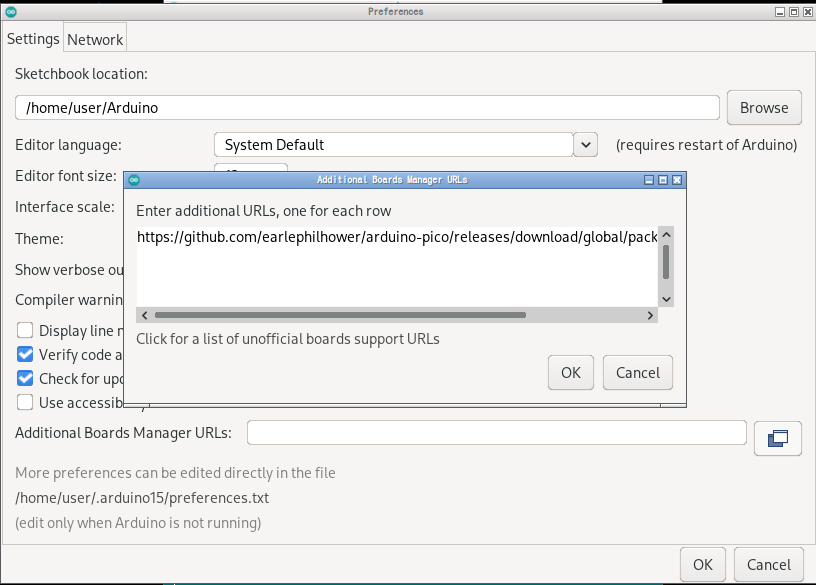Open the Additional Boards Manager URLs editor icon

pos(777,438)
